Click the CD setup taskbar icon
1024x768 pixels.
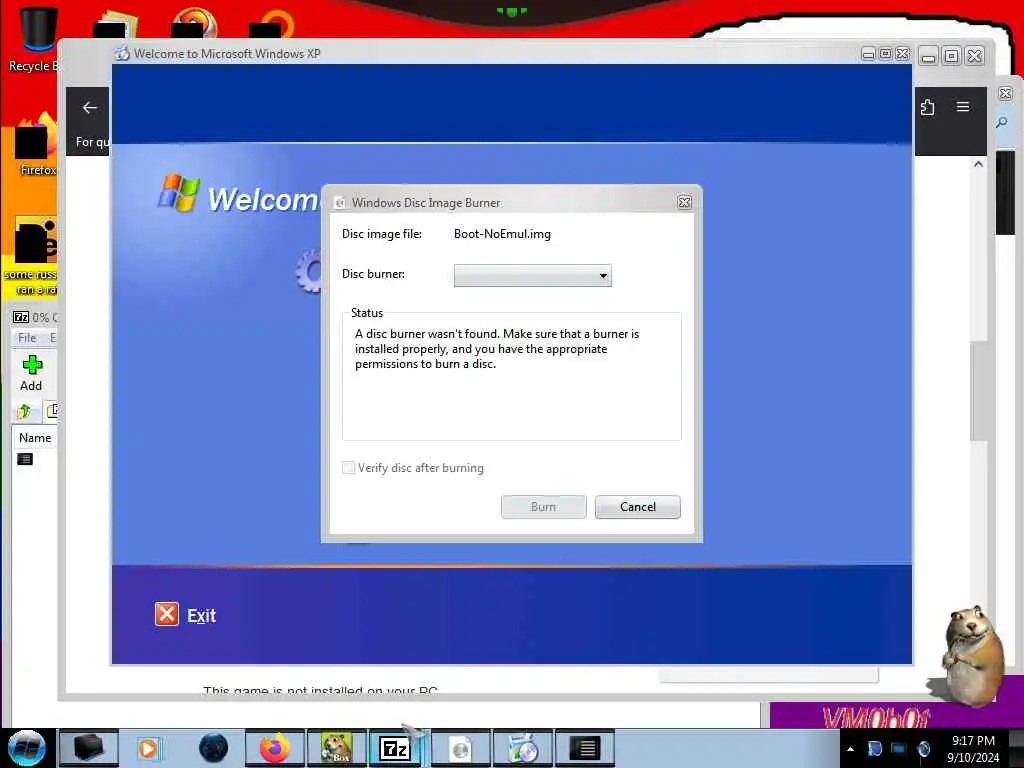click(523, 748)
